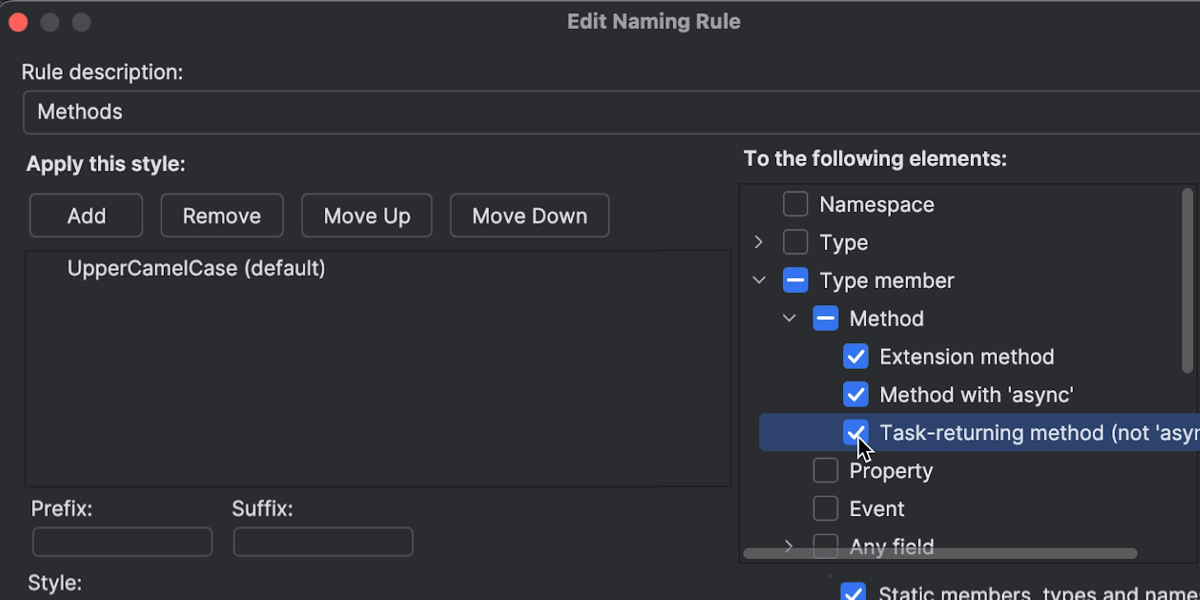Image resolution: width=1200 pixels, height=600 pixels.
Task: Collapse the Type member tree node
Action: pos(759,281)
